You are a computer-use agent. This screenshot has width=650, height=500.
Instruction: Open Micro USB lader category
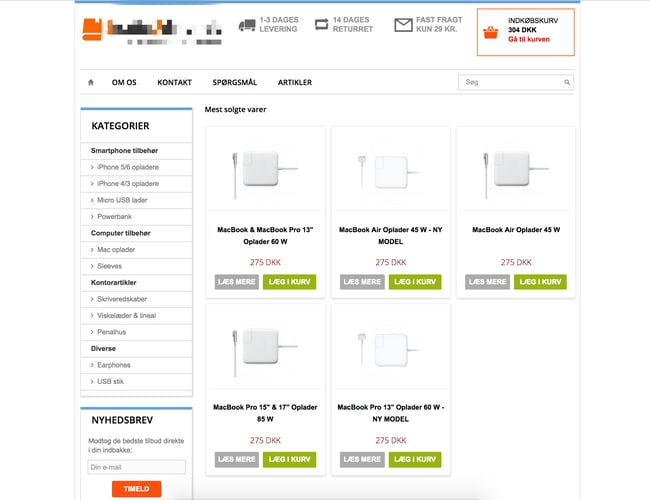pyautogui.click(x=122, y=200)
